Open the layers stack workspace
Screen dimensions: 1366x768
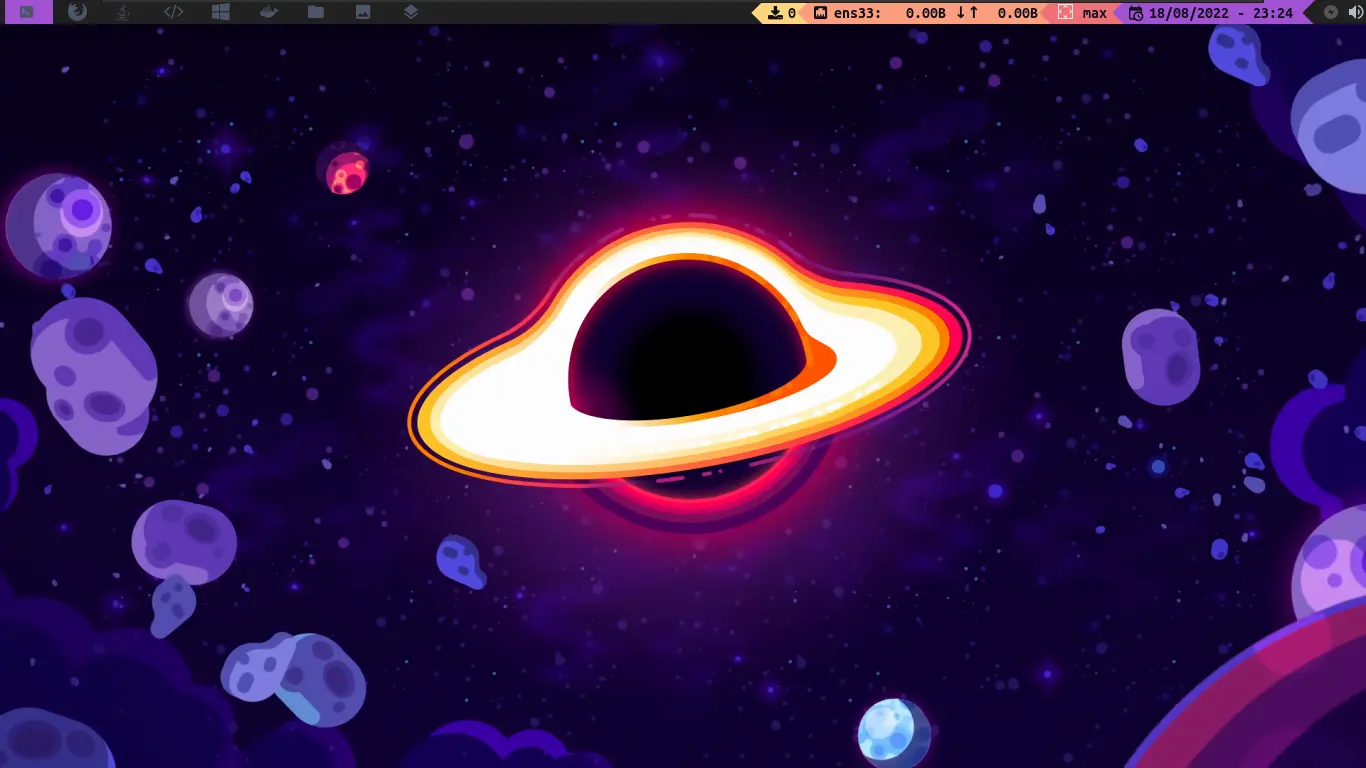(x=411, y=12)
